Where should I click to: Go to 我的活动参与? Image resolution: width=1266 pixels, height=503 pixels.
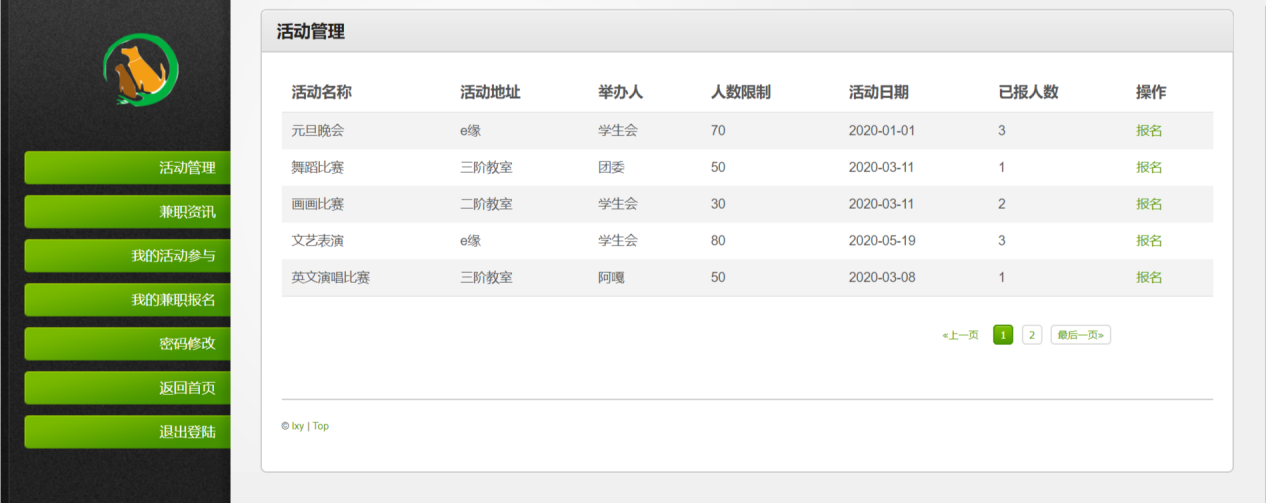click(127, 256)
